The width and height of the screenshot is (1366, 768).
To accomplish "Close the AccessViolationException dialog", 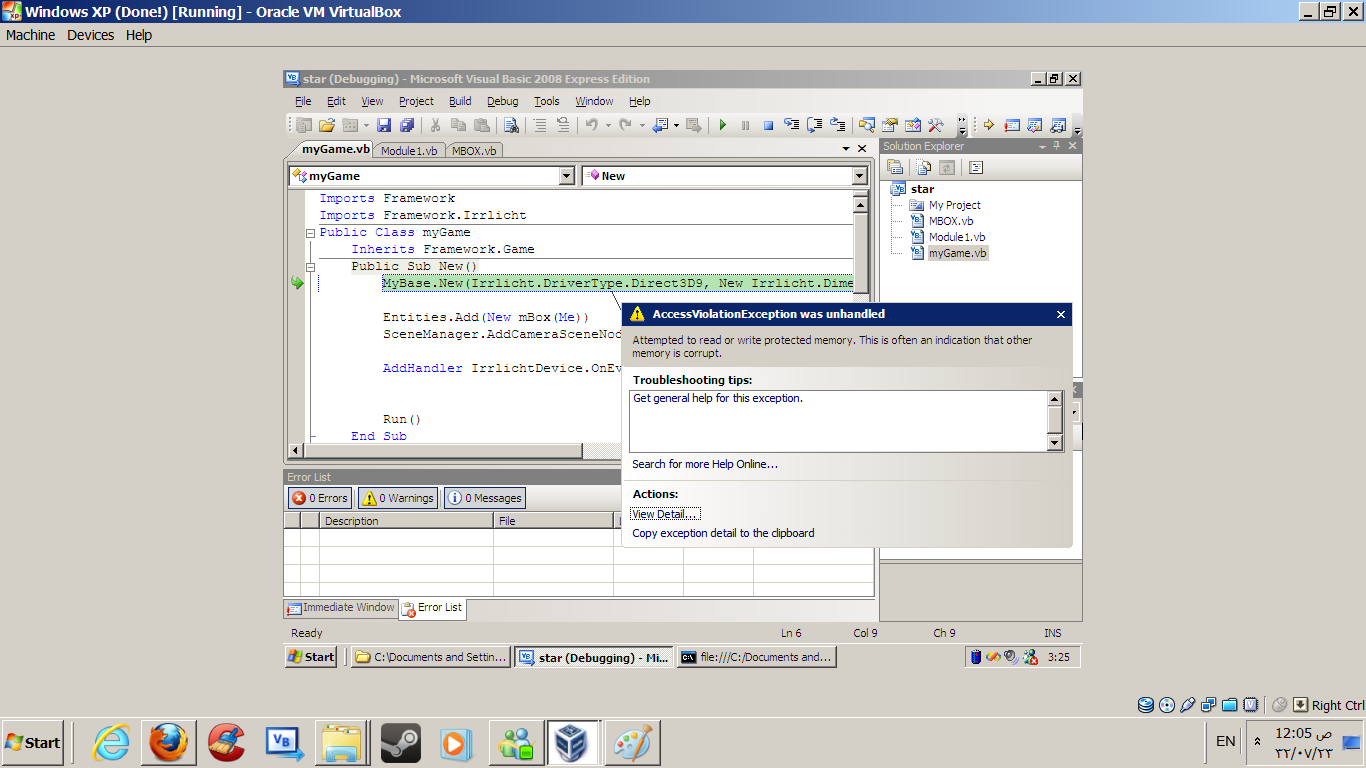I will 1061,314.
